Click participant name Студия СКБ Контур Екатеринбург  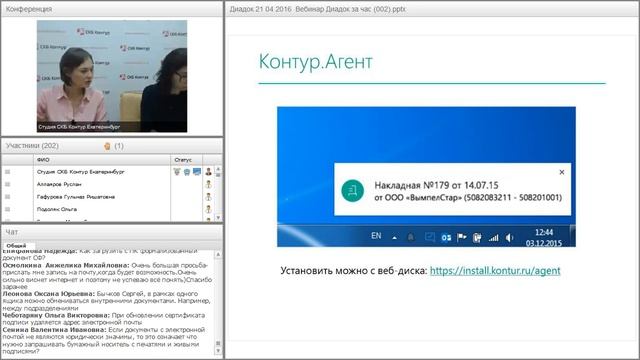[80, 172]
